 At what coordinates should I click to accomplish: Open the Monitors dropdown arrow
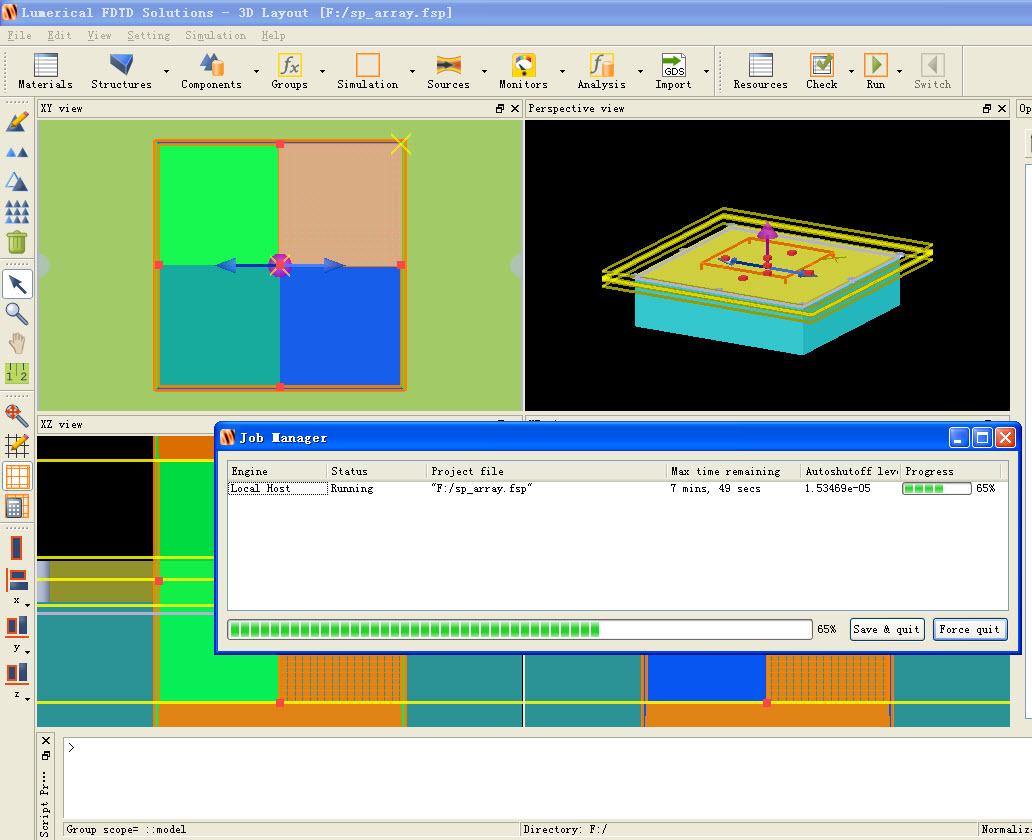click(x=563, y=71)
